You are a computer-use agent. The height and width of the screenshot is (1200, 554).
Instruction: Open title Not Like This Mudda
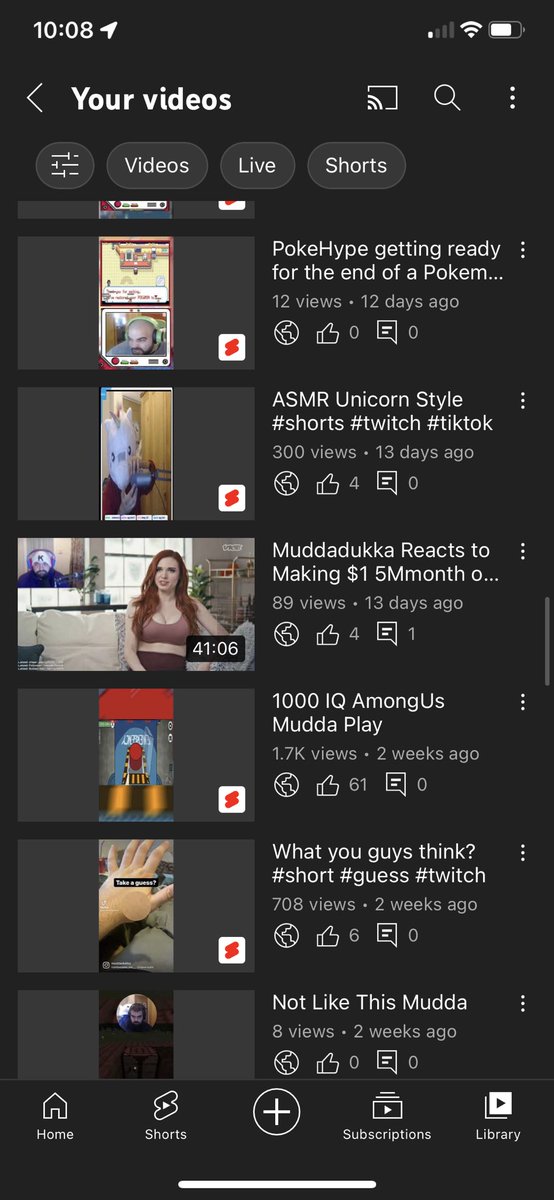coord(370,1002)
